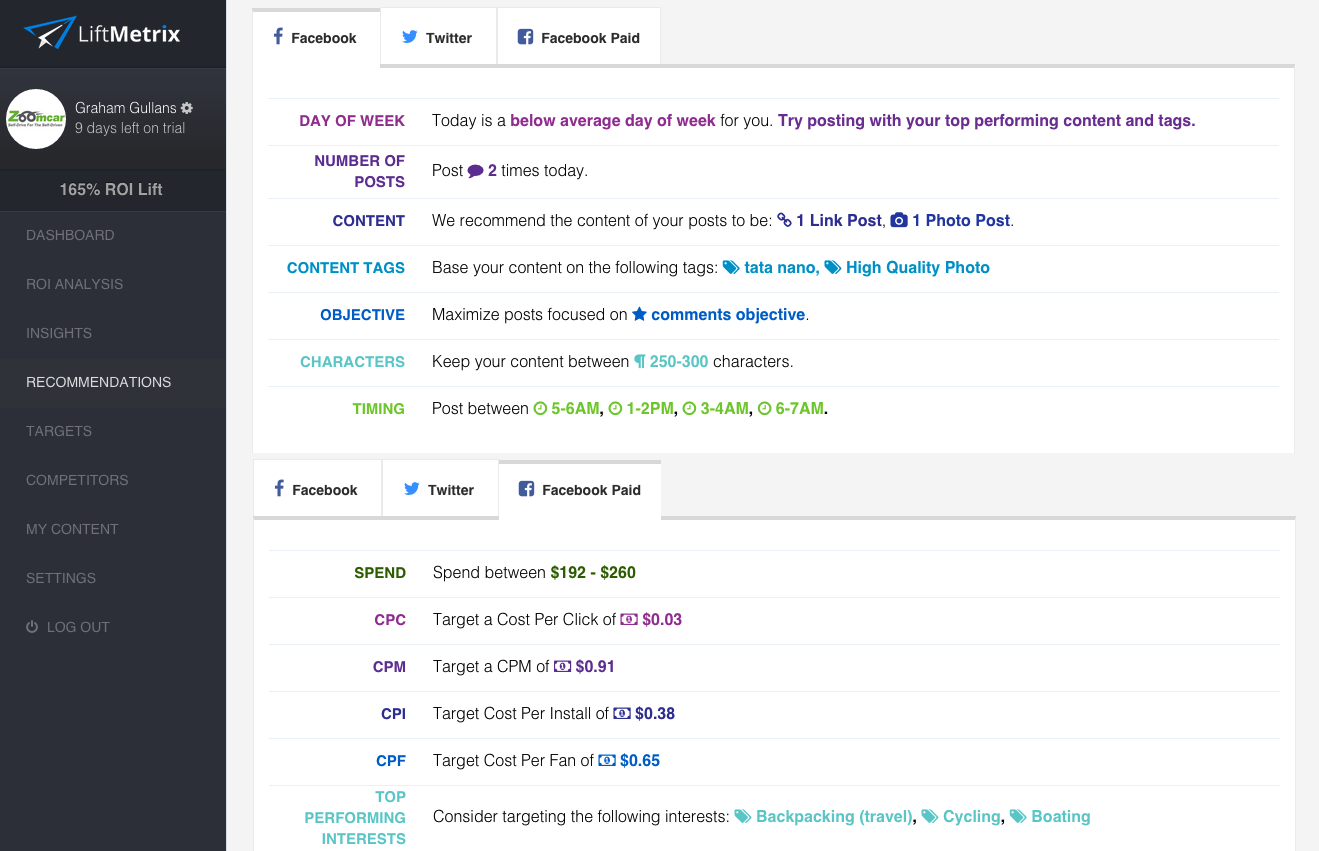Viewport: 1319px width, 851px height.
Task: Click the comment bubble icon beside 2
Action: point(476,171)
